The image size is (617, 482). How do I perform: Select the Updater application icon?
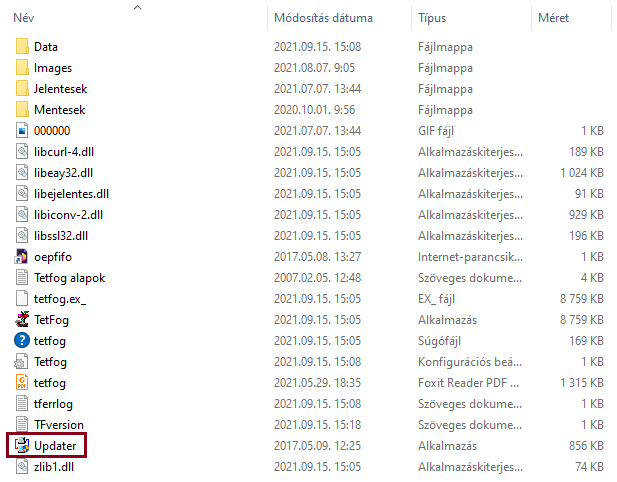[x=22, y=445]
